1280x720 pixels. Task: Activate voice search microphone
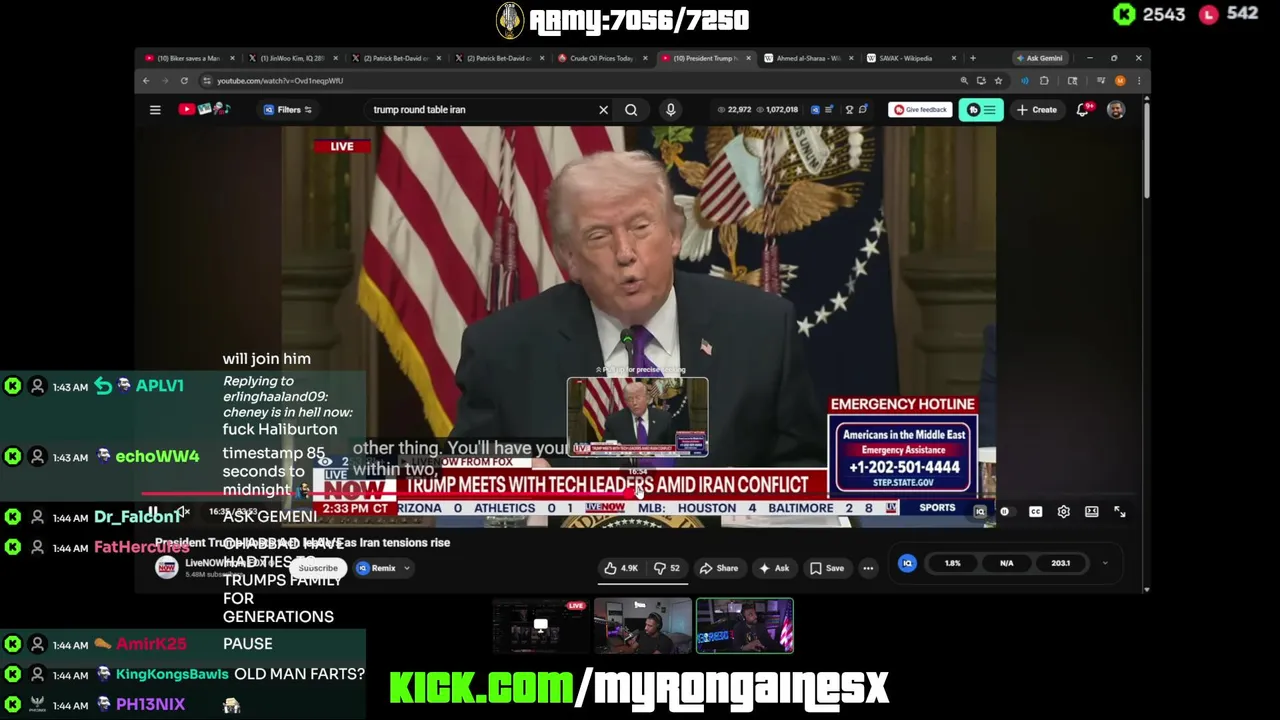coord(671,110)
